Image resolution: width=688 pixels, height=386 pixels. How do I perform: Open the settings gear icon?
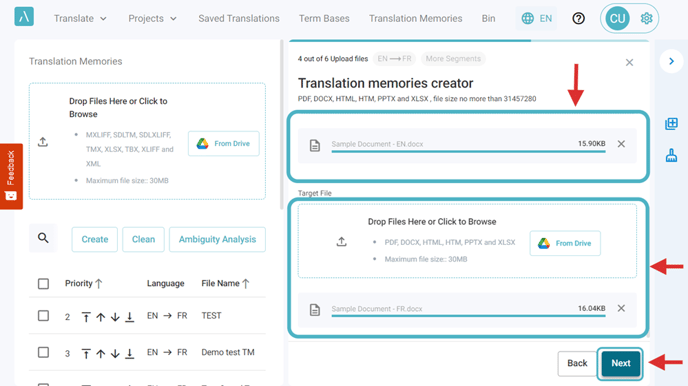(x=646, y=18)
